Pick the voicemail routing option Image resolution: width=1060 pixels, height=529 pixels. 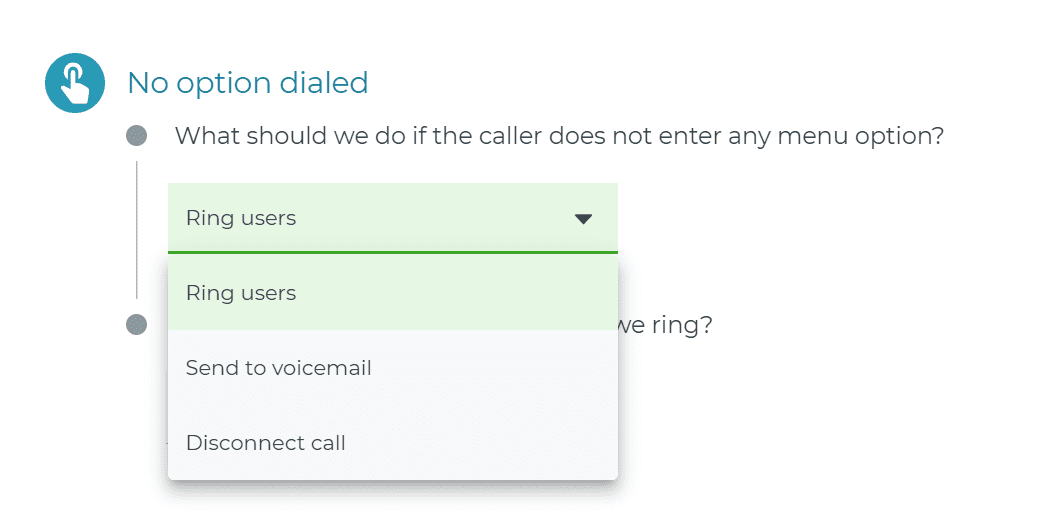pos(393,368)
